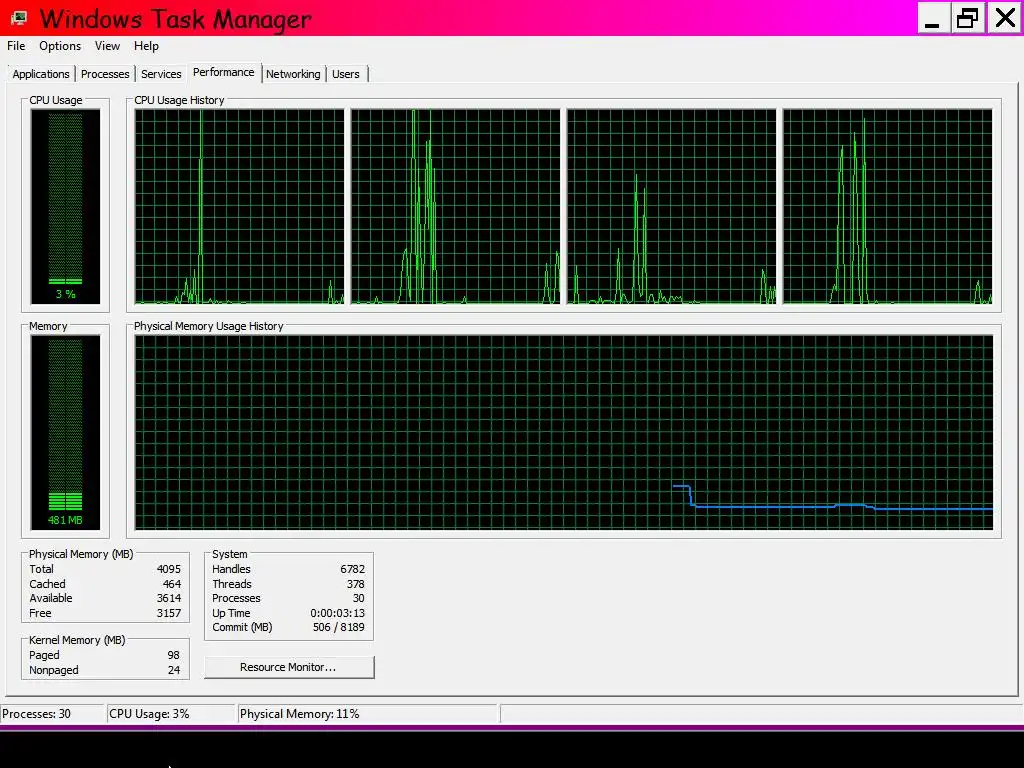This screenshot has height=768, width=1024.
Task: Click the Kernel Memory (MB) group label
Action: click(77, 640)
